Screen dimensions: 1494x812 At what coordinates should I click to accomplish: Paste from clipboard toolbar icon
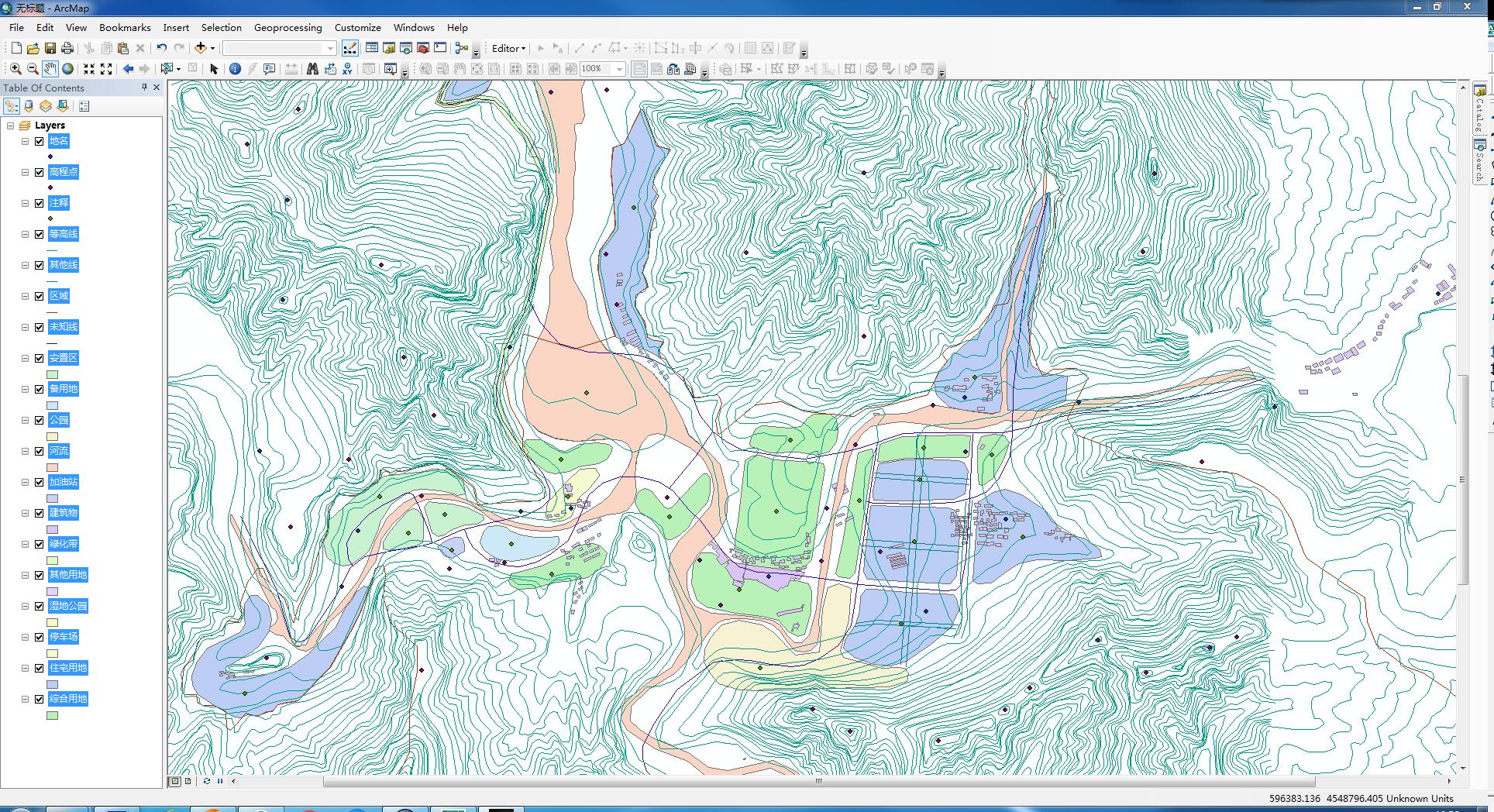tap(122, 48)
